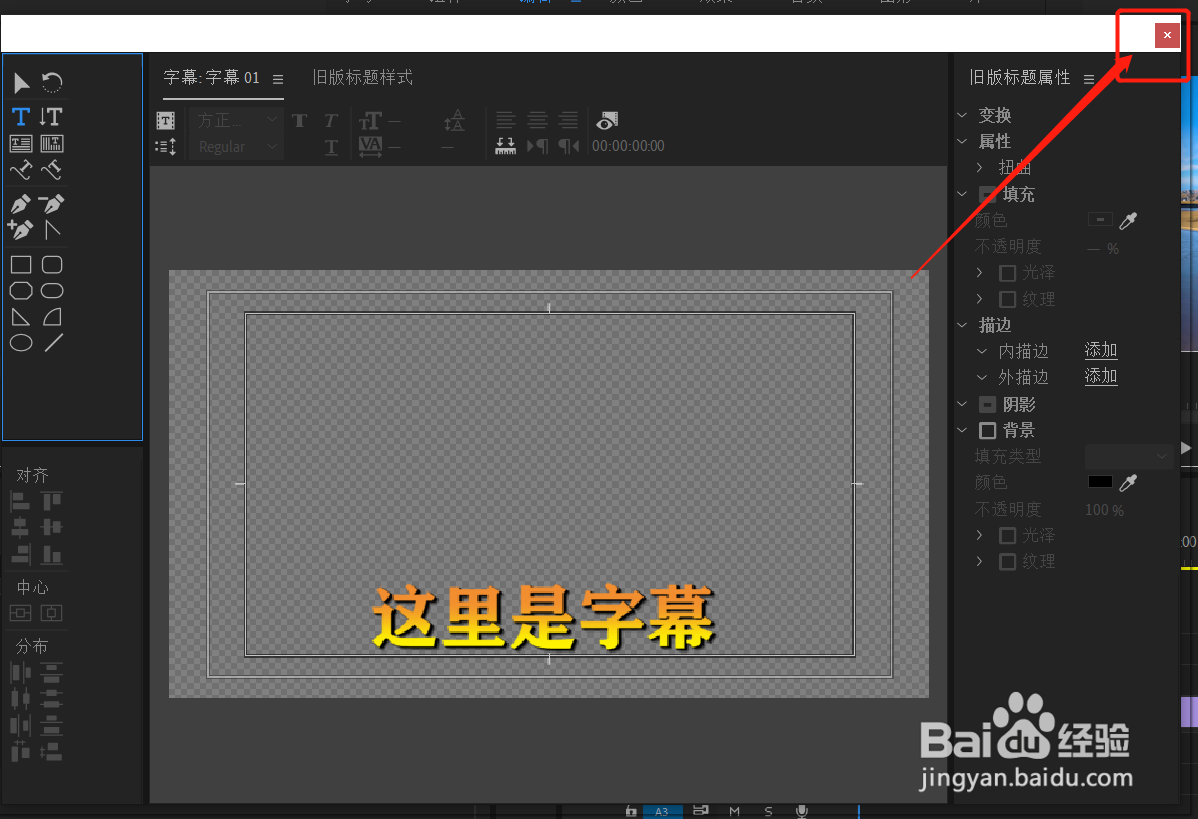
Task: Select the Convert Anchor Point tool
Action: (x=52, y=229)
